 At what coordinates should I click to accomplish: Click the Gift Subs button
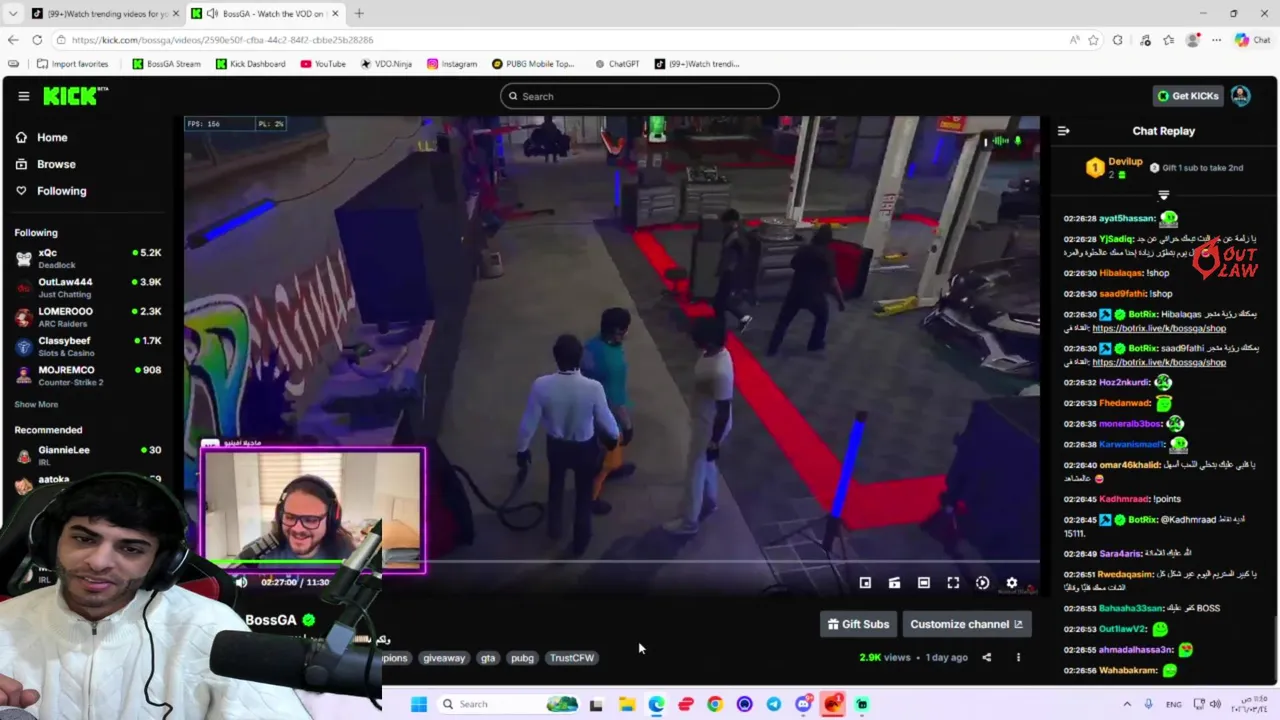[858, 624]
